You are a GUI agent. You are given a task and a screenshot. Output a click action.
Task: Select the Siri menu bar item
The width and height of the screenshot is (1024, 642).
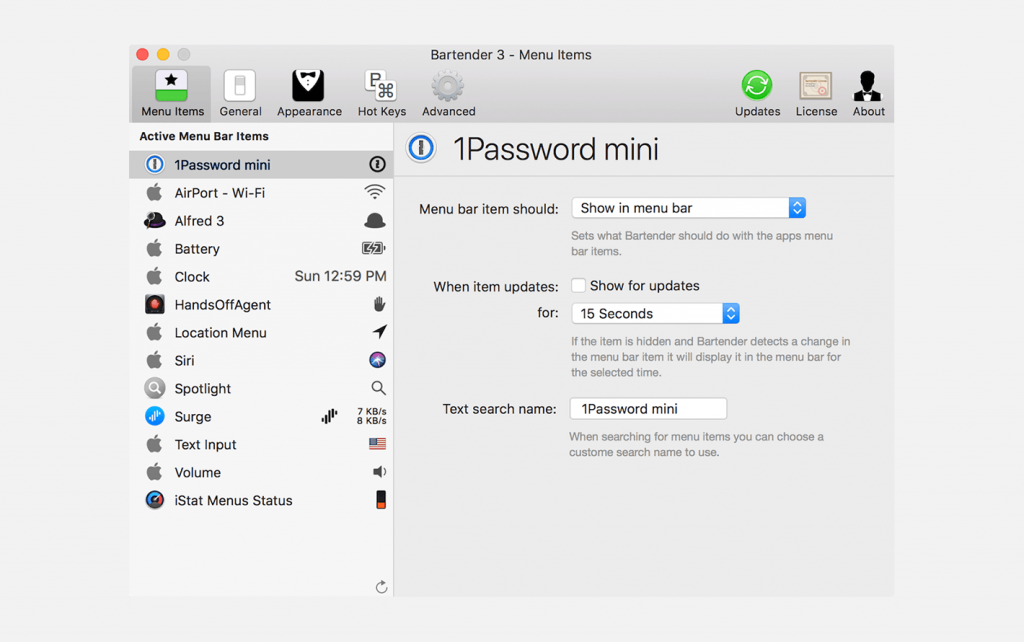click(261, 361)
